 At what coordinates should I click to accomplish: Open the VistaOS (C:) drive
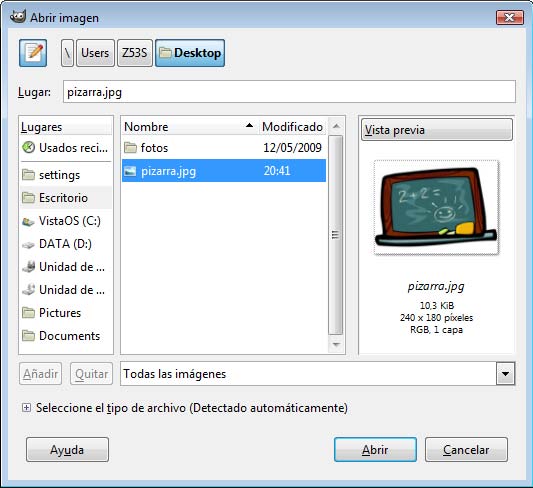coord(66,221)
